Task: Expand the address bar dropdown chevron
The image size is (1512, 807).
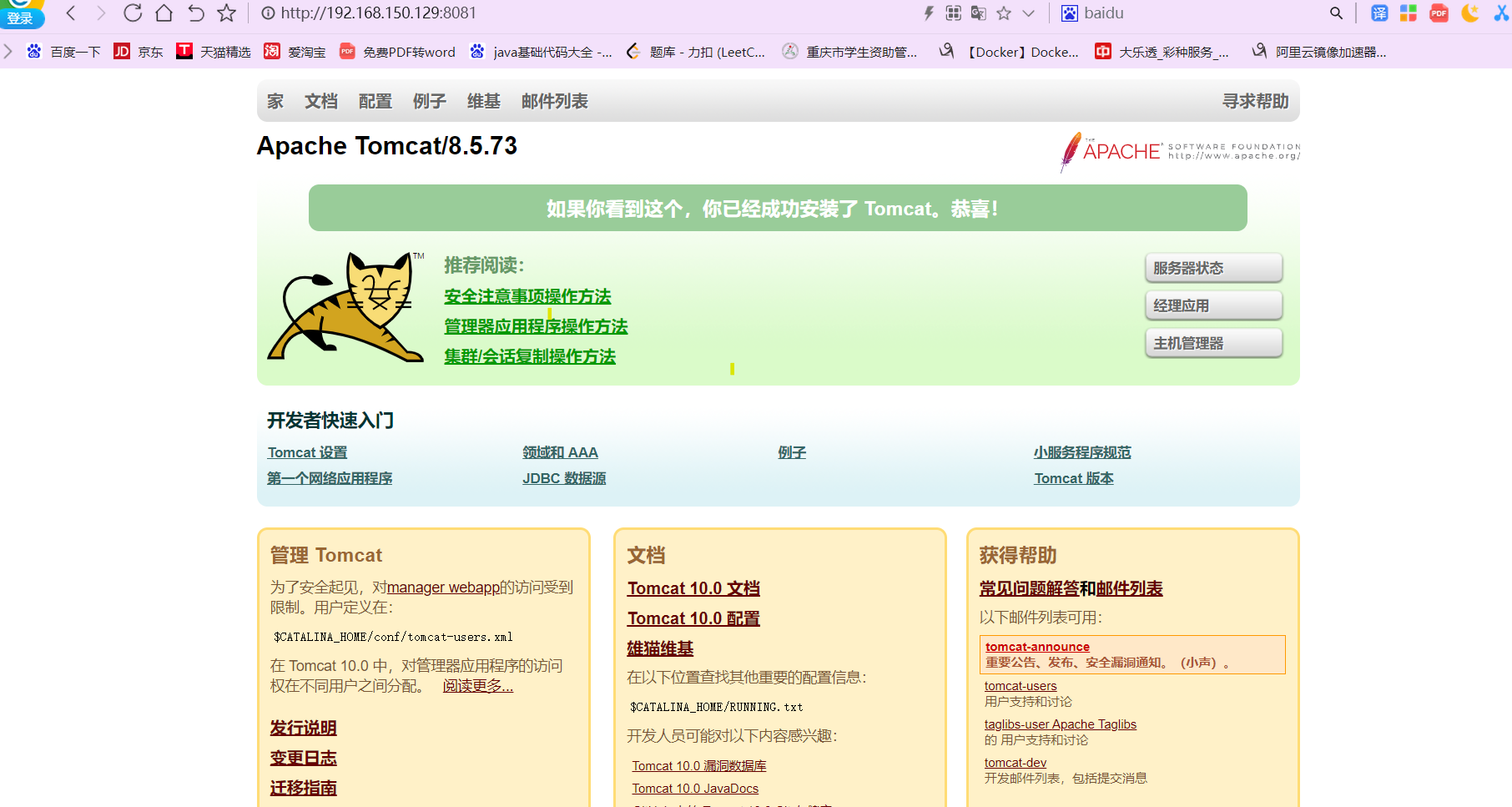Action: click(x=1029, y=13)
